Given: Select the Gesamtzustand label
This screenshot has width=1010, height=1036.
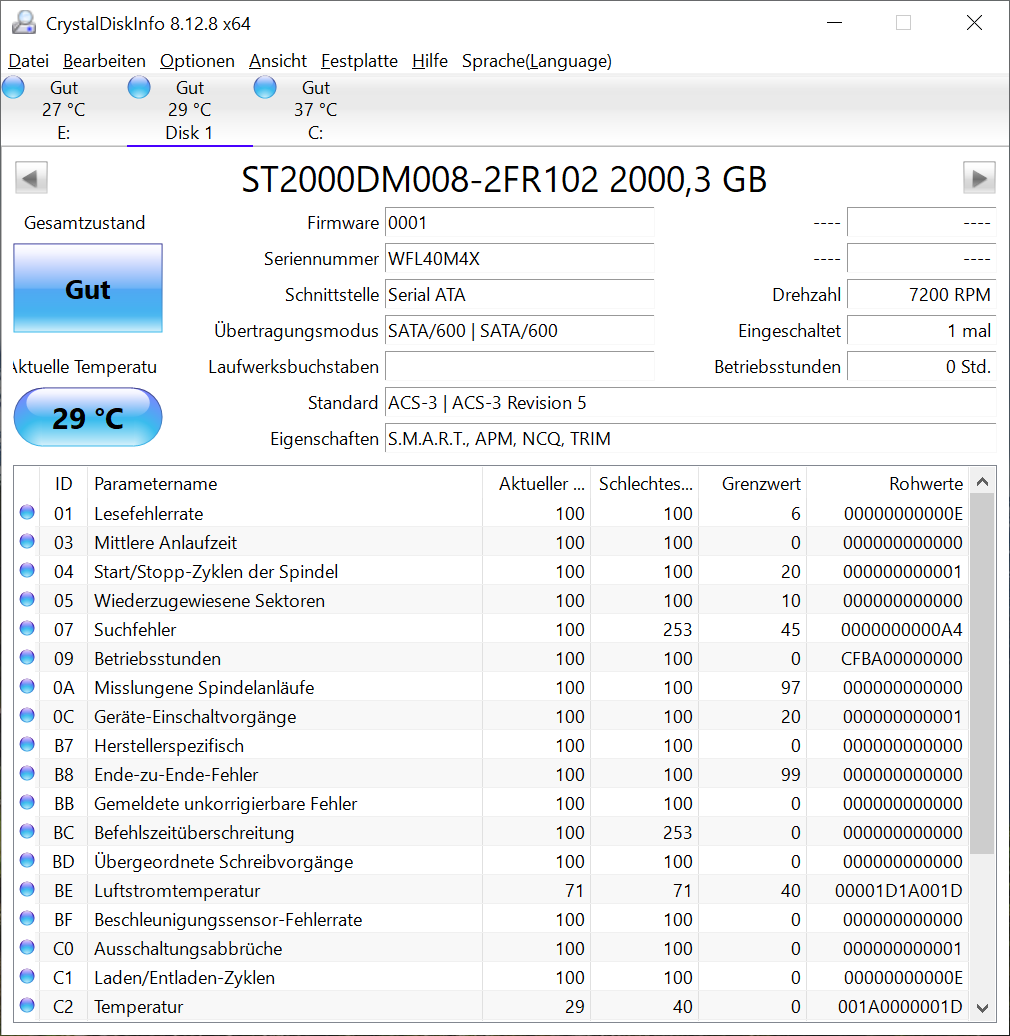Looking at the screenshot, I should click(85, 223).
